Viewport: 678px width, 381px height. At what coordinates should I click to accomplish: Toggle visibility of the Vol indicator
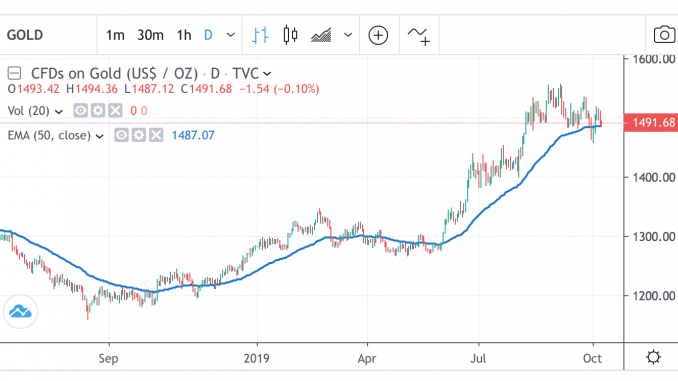click(x=80, y=111)
